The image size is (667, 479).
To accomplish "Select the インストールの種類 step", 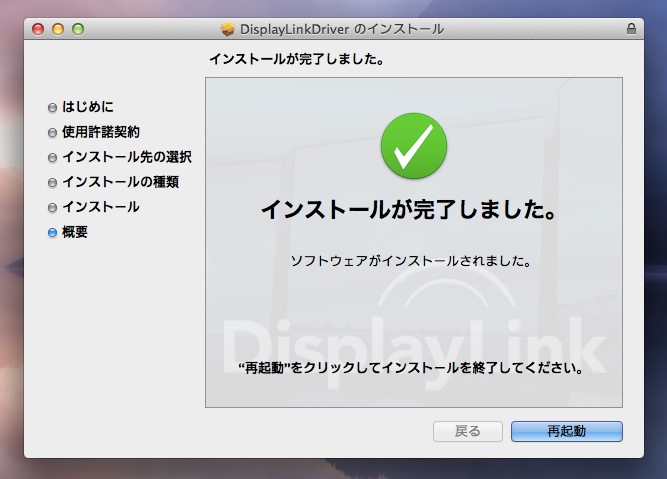I will (x=120, y=182).
